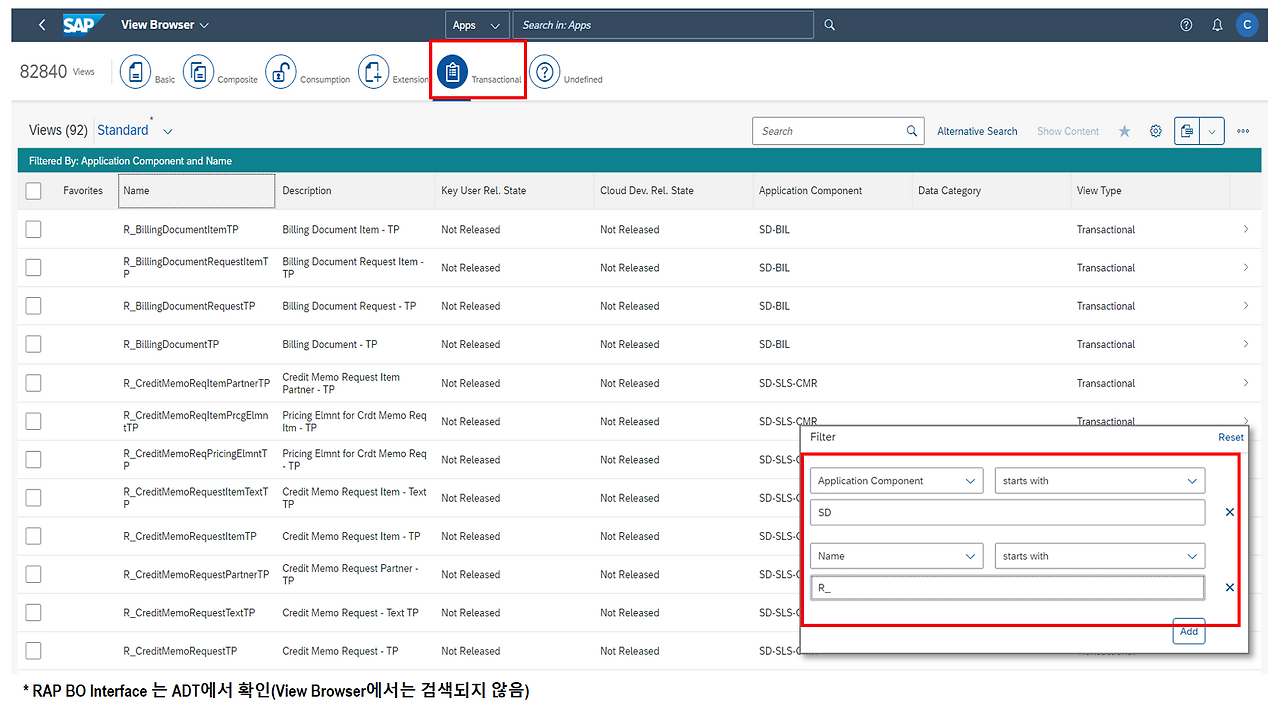Screen dimensions: 1280x708
Task: Open the overflow menu with three dots
Action: (1243, 130)
